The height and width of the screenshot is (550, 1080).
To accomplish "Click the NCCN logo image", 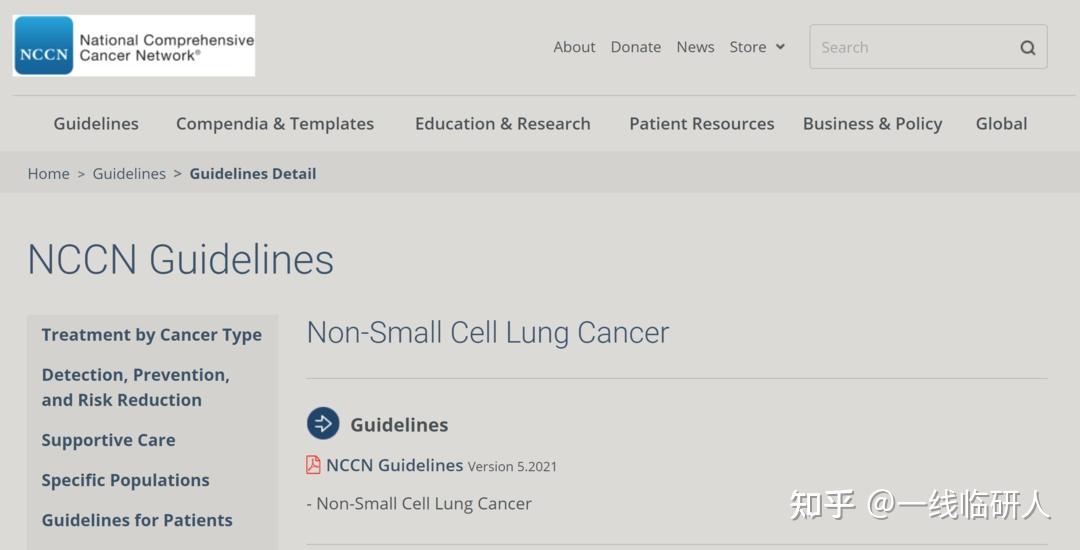I will [134, 45].
